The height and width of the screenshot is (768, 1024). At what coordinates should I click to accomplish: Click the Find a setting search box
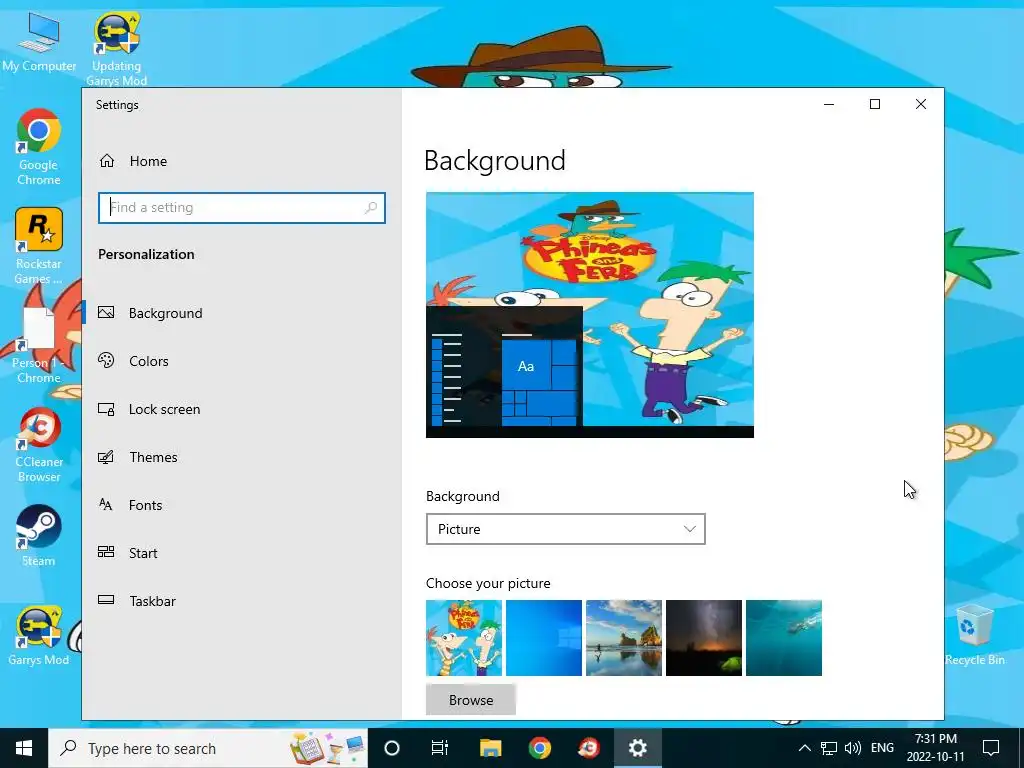(x=242, y=208)
